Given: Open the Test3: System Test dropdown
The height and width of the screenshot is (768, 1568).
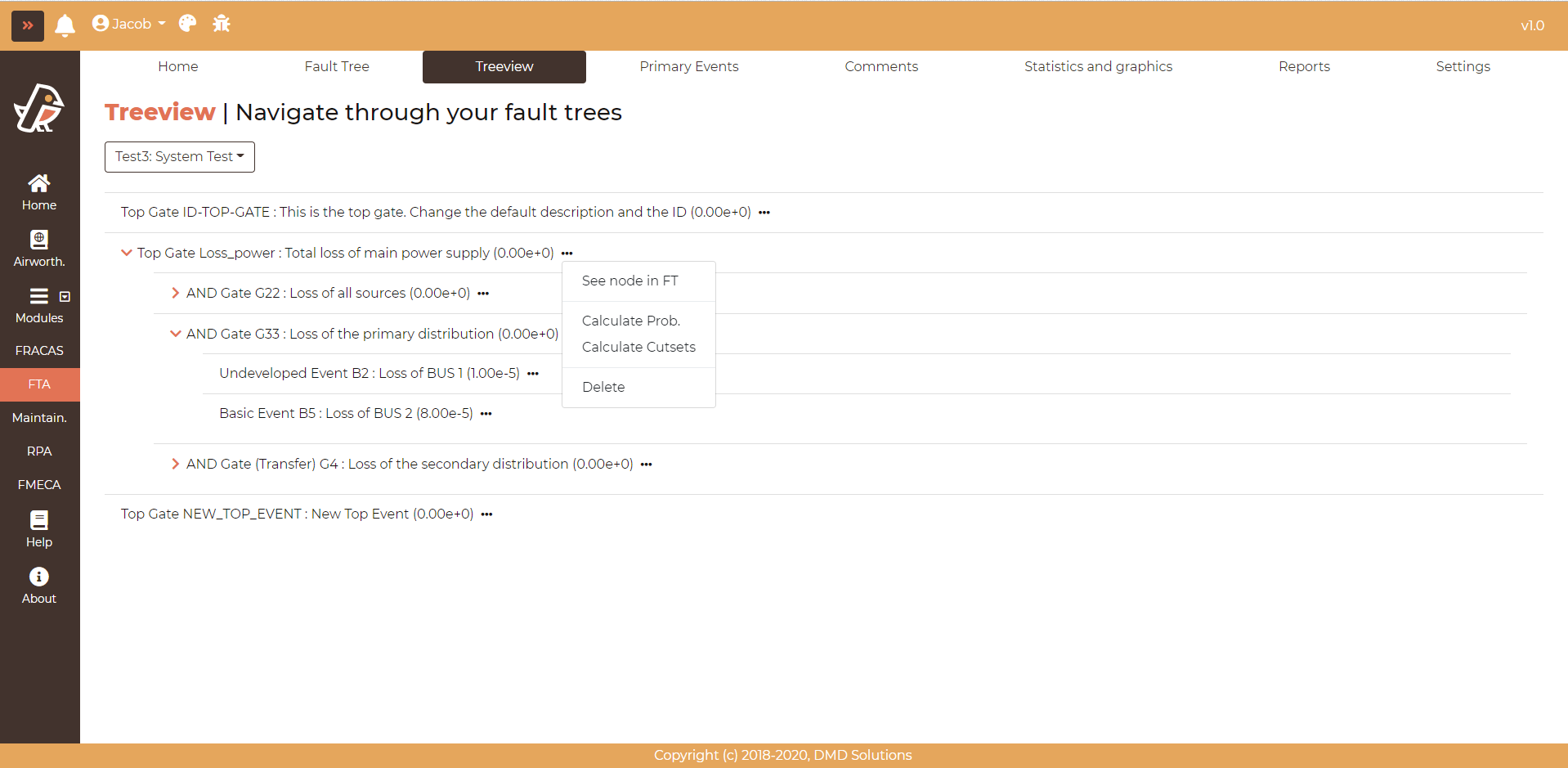Looking at the screenshot, I should (x=180, y=157).
